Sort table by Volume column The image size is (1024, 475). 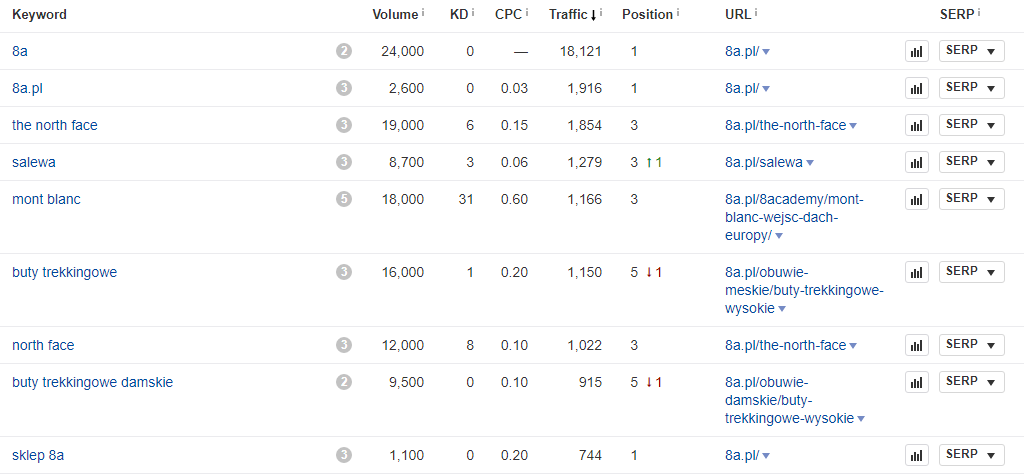click(394, 14)
